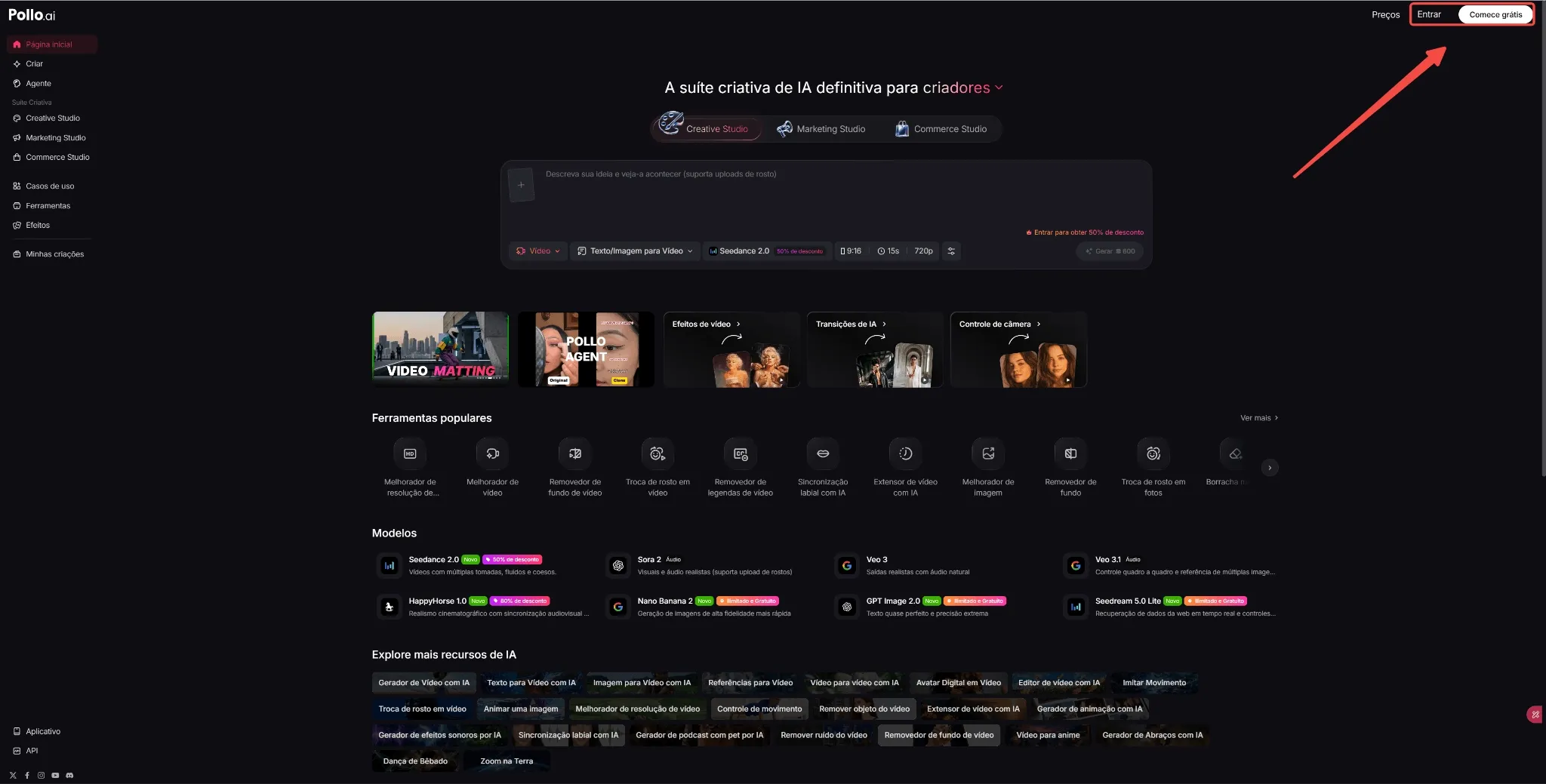This screenshot has width=1546, height=784.
Task: Click the Pollo.ai logo
Action: (x=32, y=15)
